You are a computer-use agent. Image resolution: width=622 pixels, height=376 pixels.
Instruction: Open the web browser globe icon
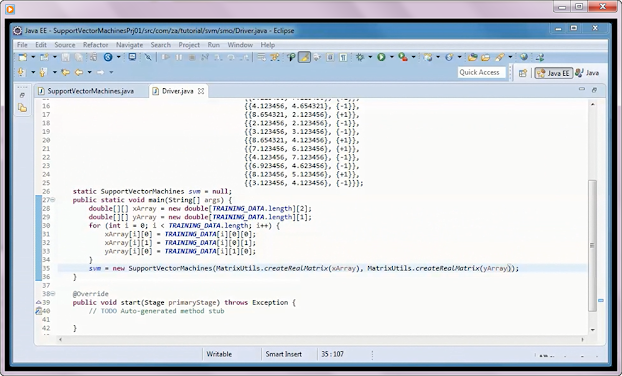point(524,57)
